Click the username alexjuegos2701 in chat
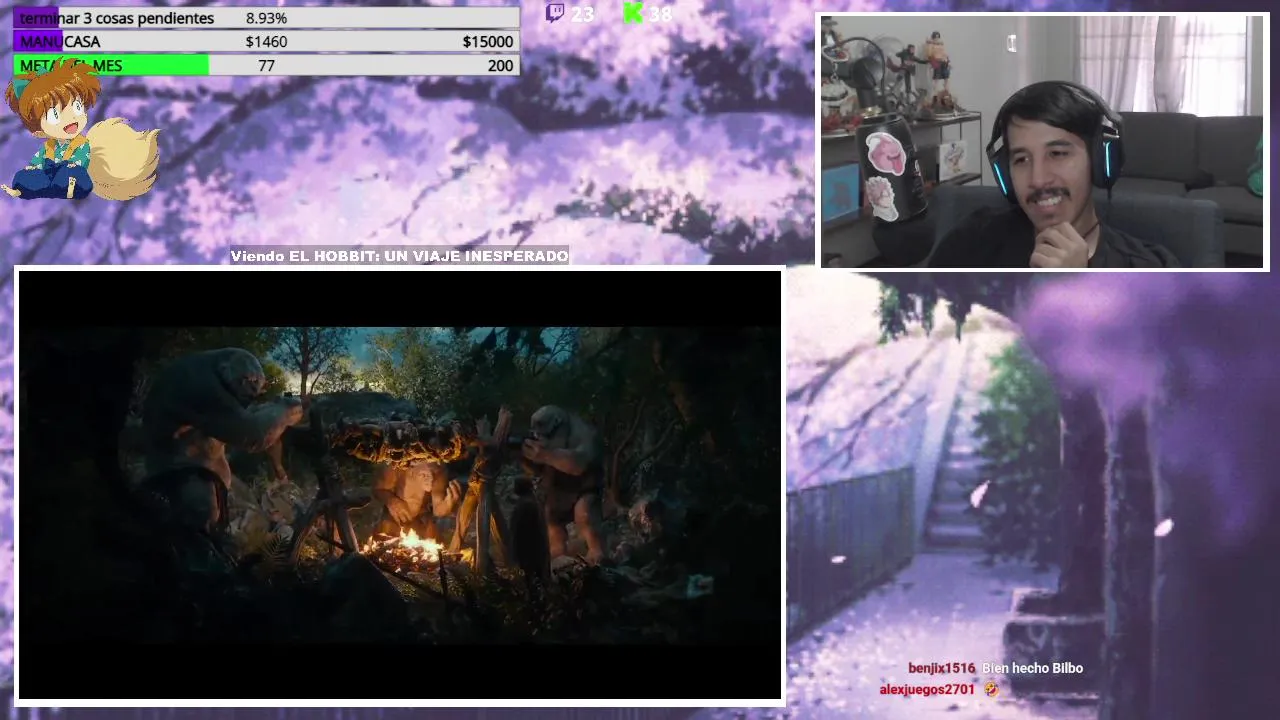 click(x=927, y=689)
